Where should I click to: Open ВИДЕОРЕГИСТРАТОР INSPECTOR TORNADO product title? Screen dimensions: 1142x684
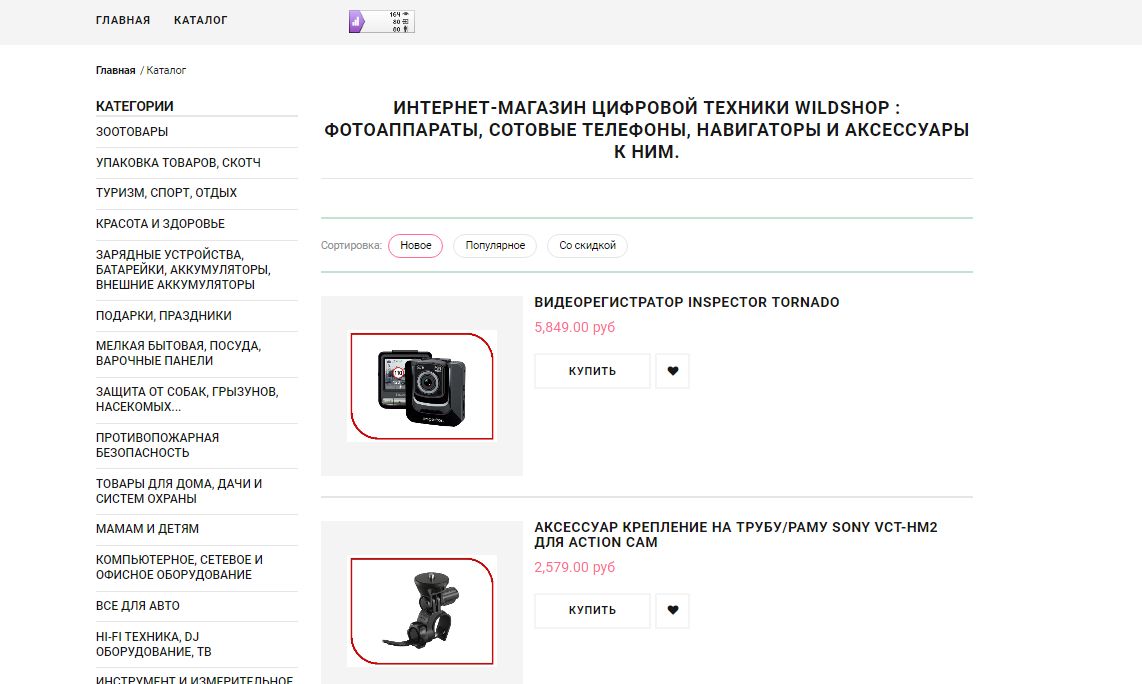(x=687, y=302)
